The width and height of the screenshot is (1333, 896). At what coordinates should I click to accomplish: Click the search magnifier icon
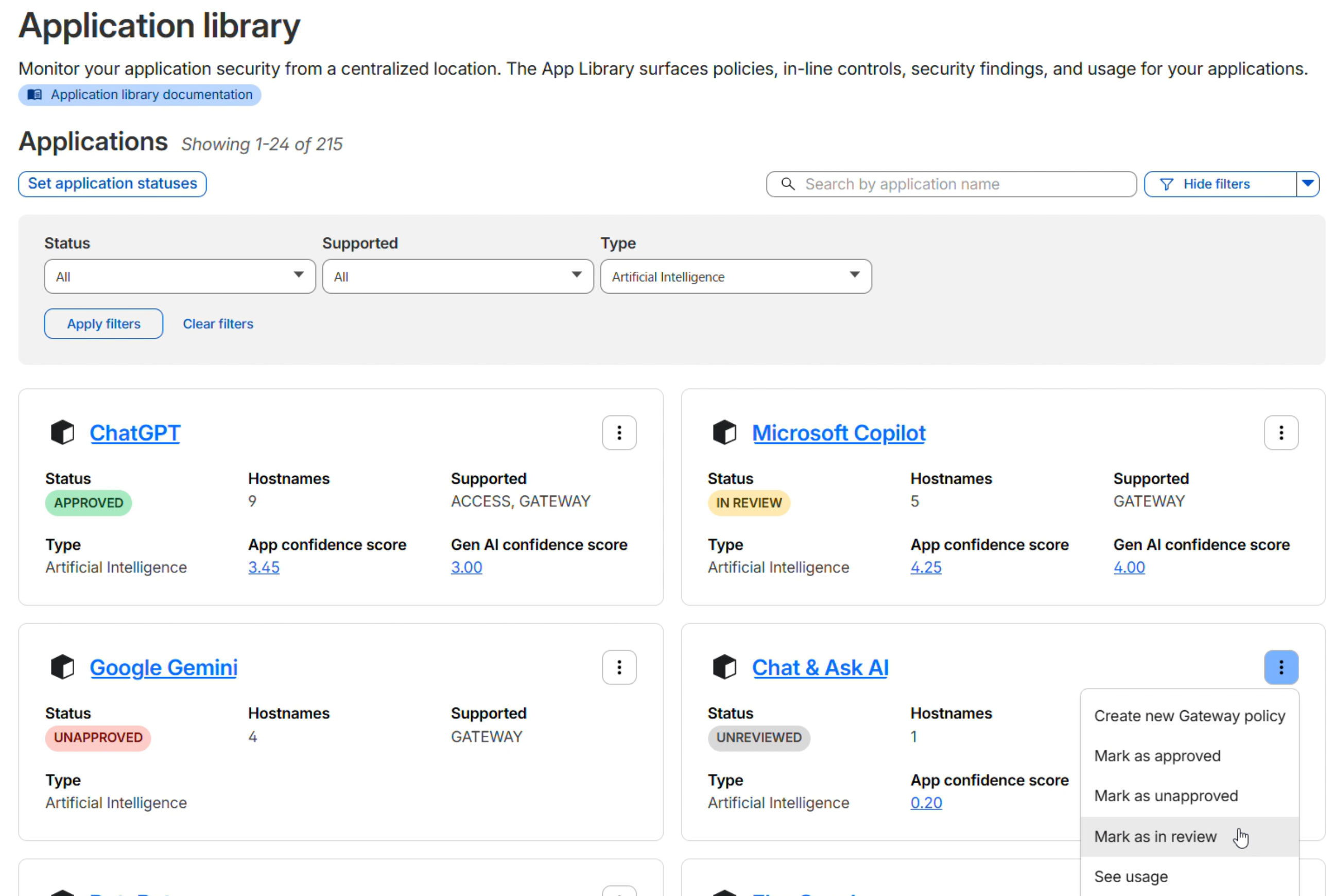pos(787,184)
